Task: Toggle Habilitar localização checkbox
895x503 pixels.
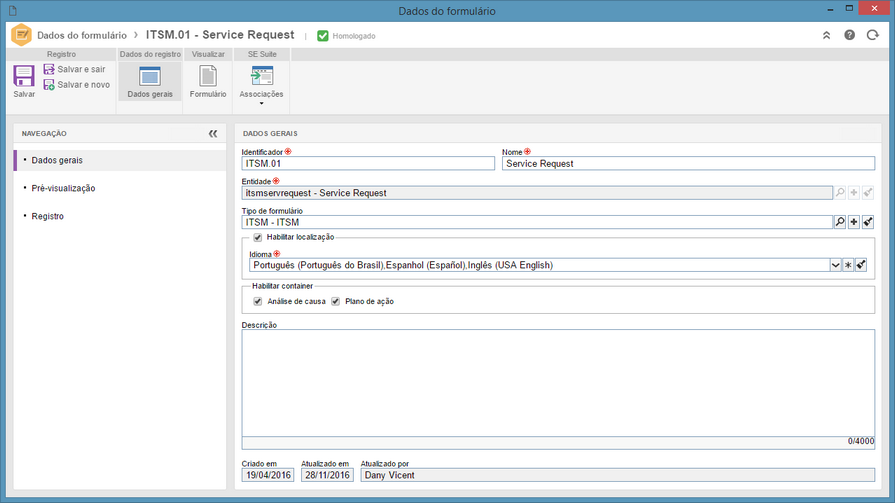Action: (x=258, y=238)
